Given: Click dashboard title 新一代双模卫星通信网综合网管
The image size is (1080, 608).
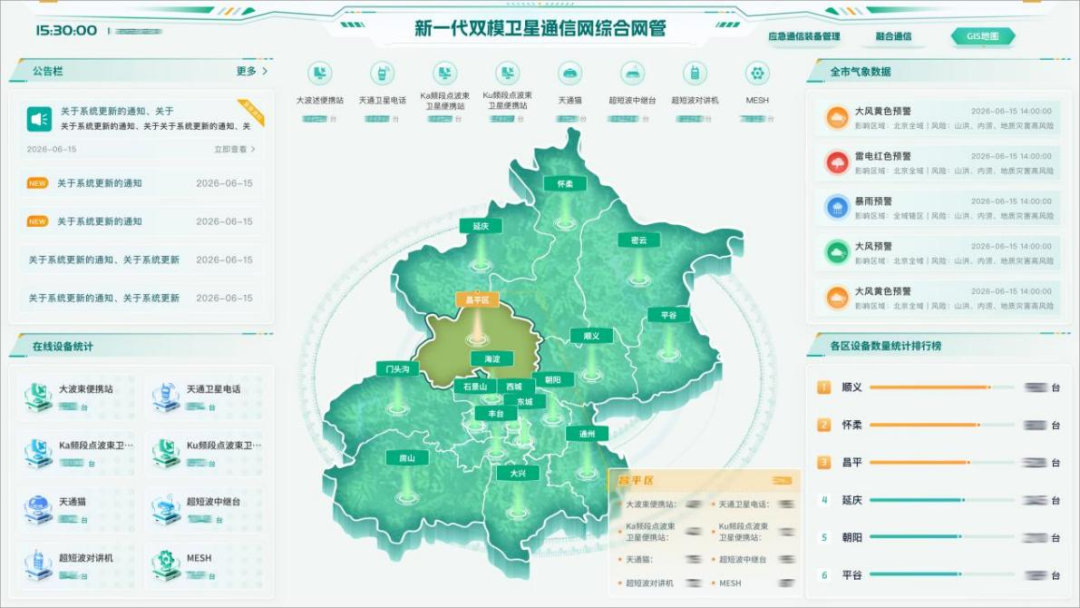Looking at the screenshot, I should pos(540,28).
